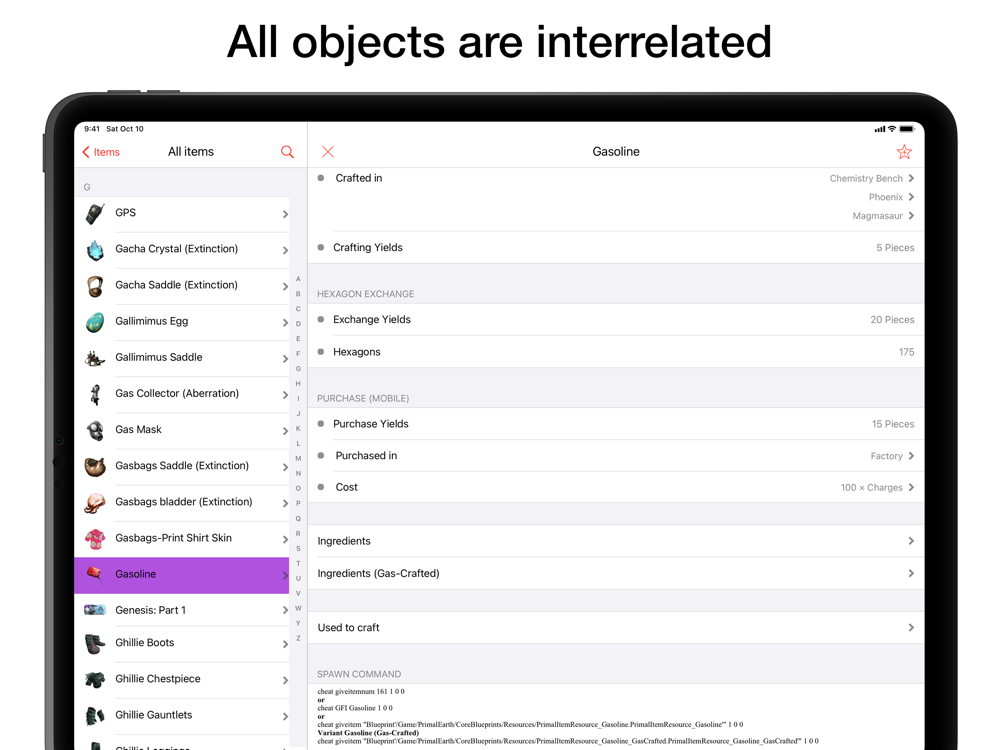
Task: Tap the Genesis: Part 1 icon
Action: pos(95,610)
